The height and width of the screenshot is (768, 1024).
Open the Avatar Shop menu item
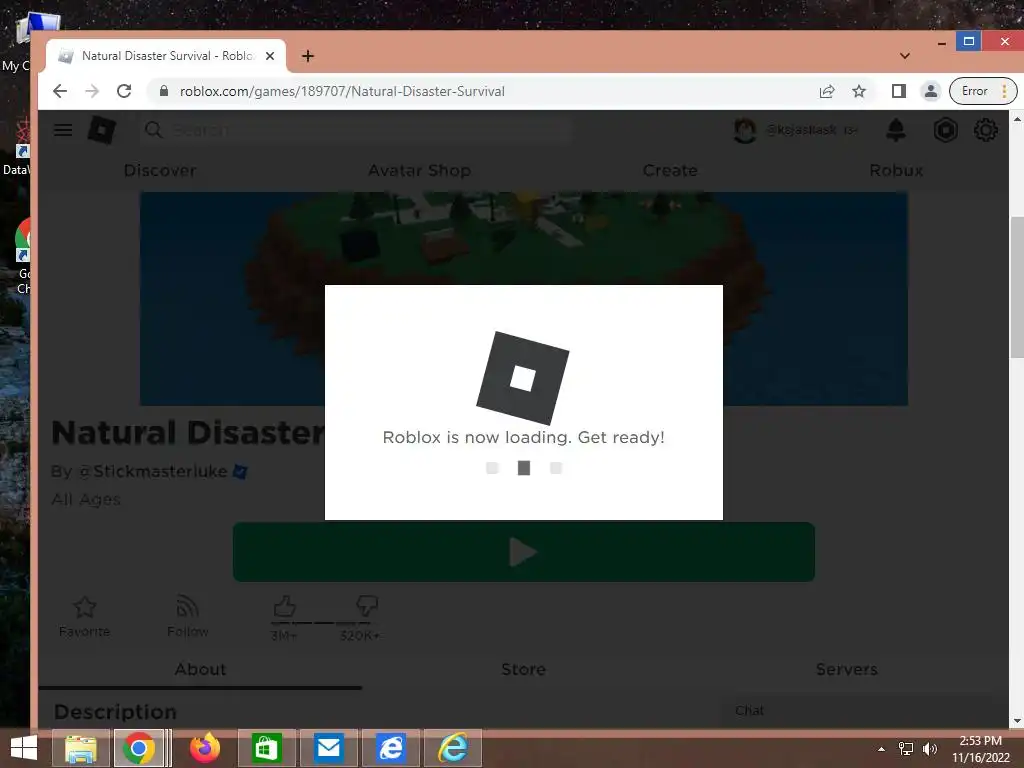tap(419, 170)
